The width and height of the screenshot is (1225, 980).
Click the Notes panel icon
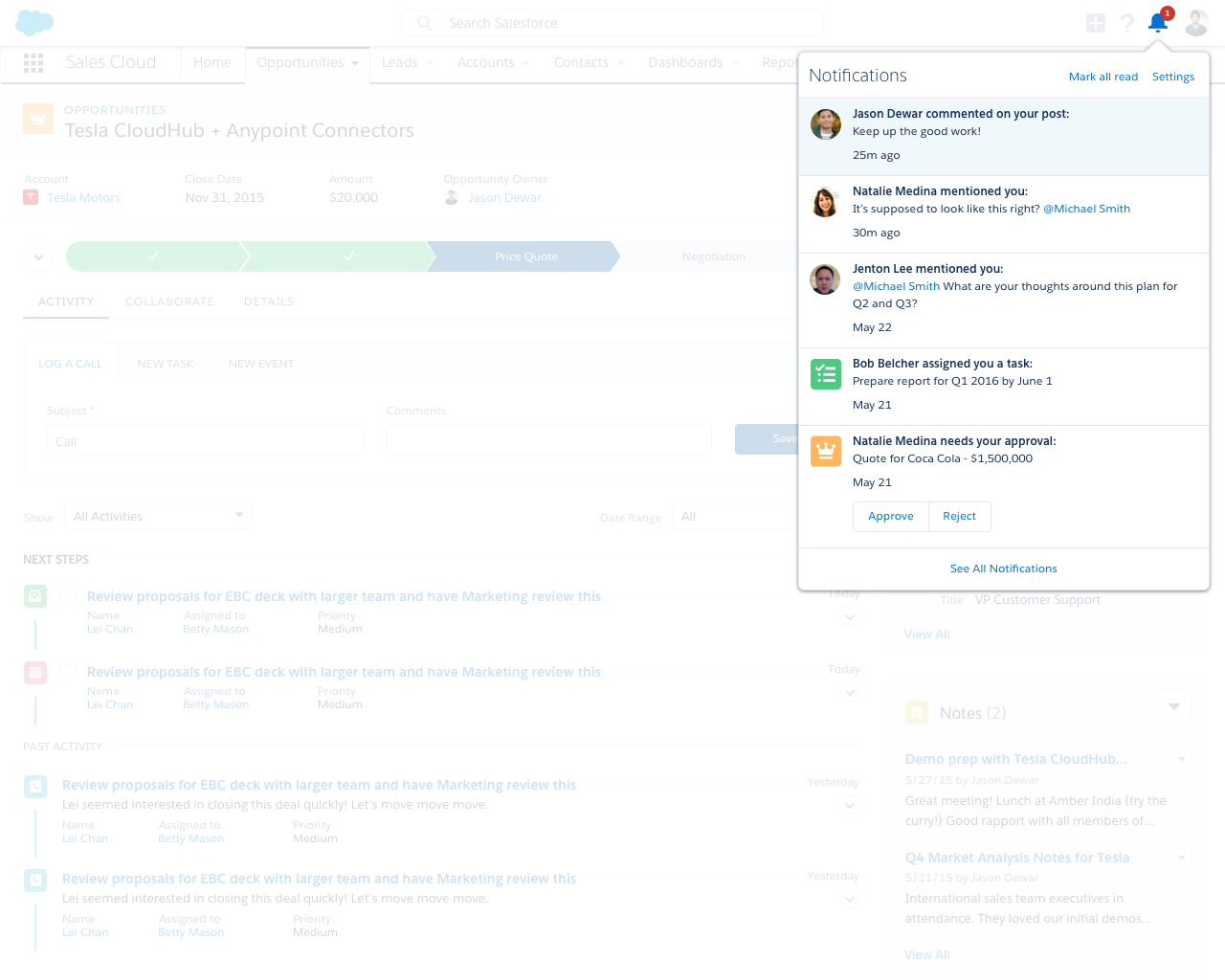click(916, 712)
